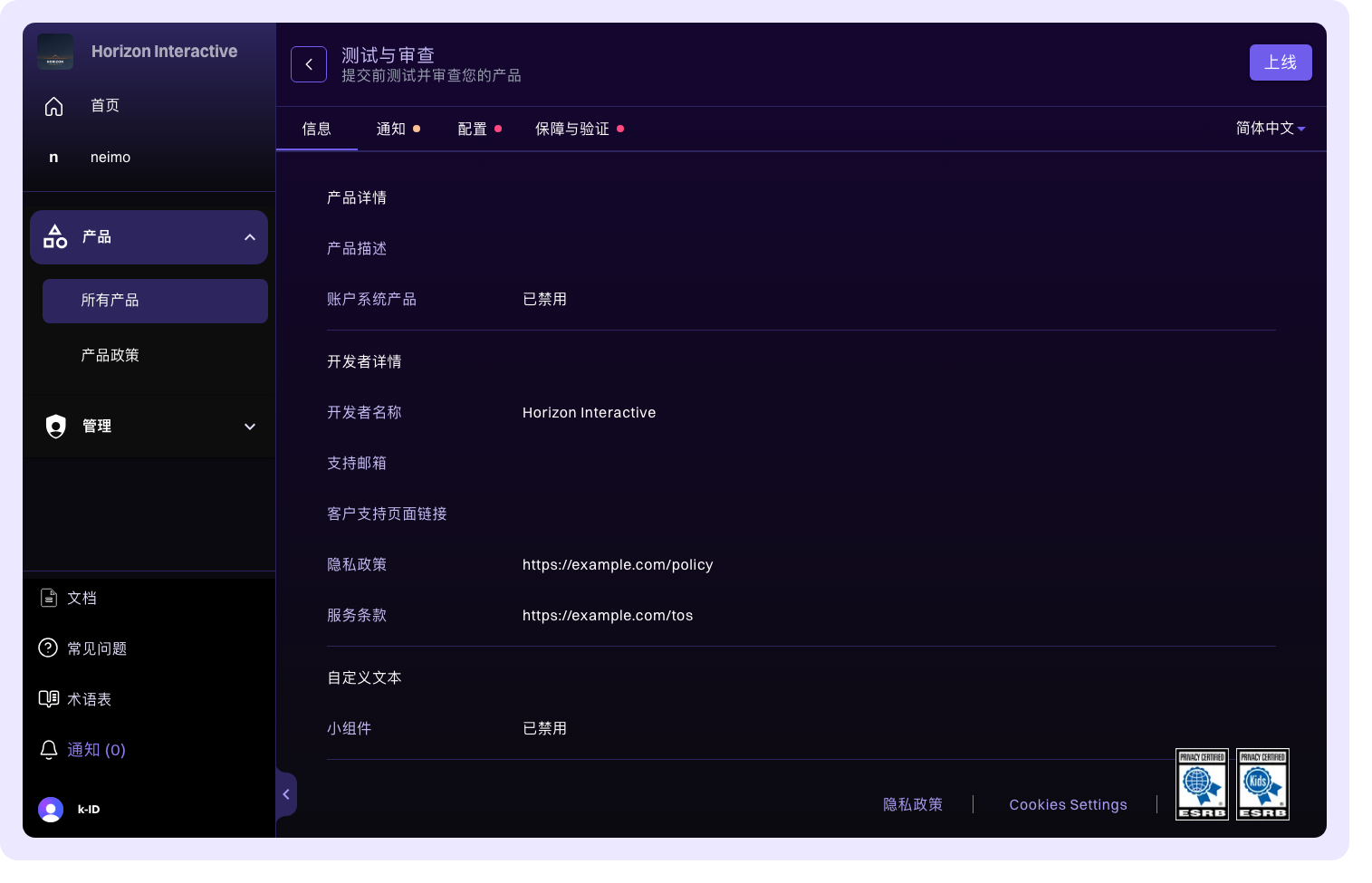
Task: Click the 测试与审查 page title
Action: [x=388, y=55]
